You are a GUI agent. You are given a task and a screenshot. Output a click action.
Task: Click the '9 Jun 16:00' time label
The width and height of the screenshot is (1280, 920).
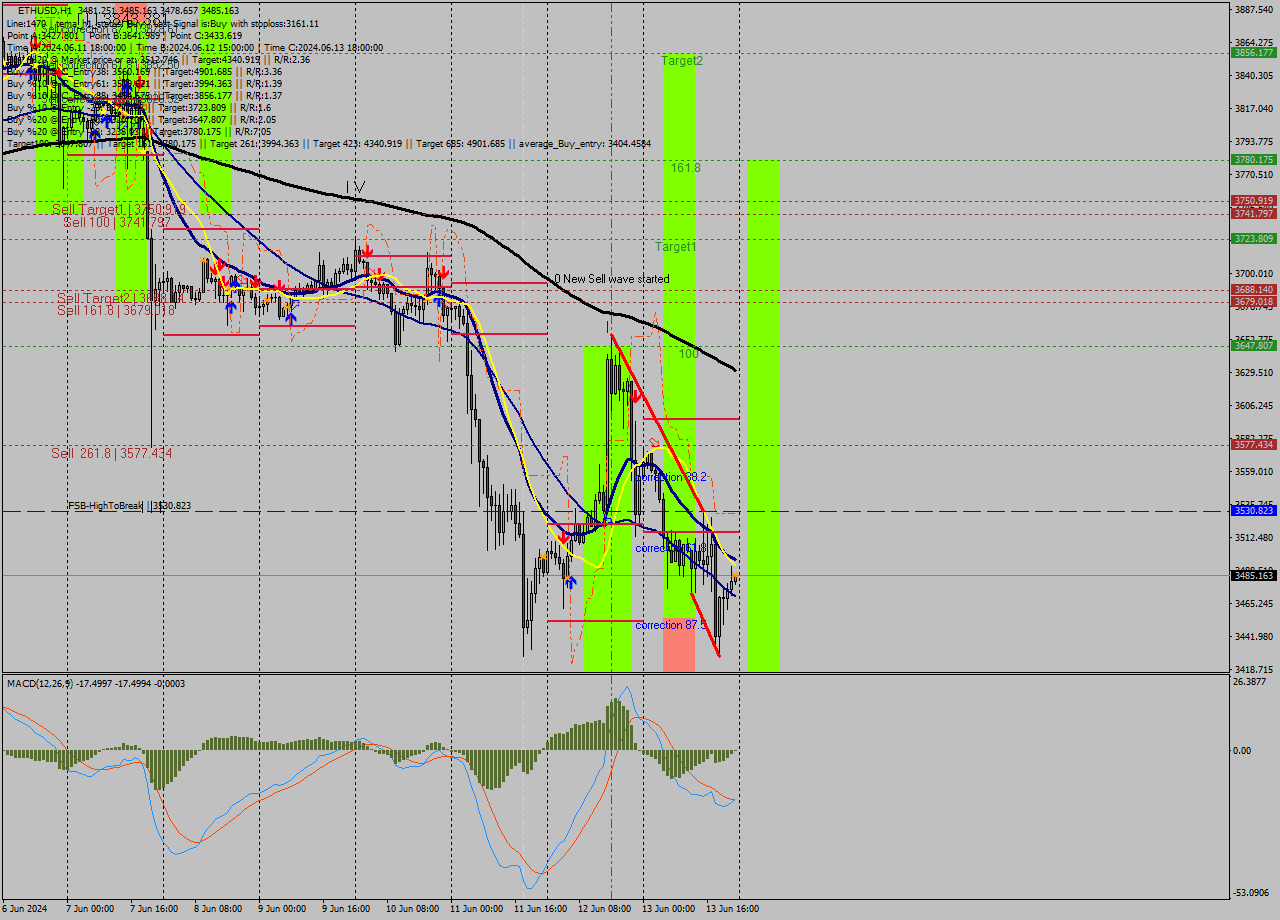346,909
